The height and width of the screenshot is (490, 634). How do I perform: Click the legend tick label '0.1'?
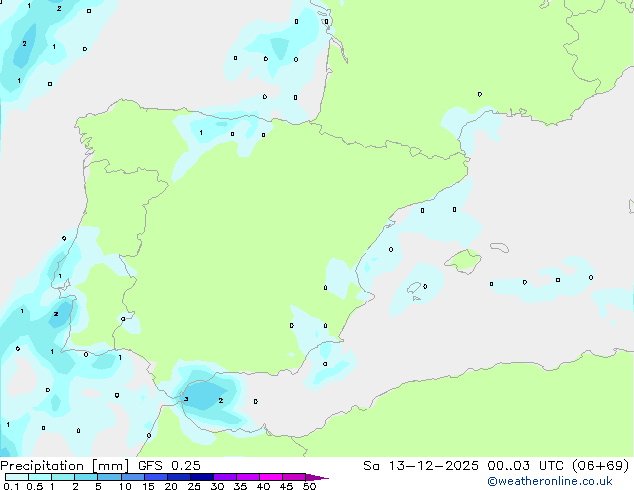[x=11, y=486]
